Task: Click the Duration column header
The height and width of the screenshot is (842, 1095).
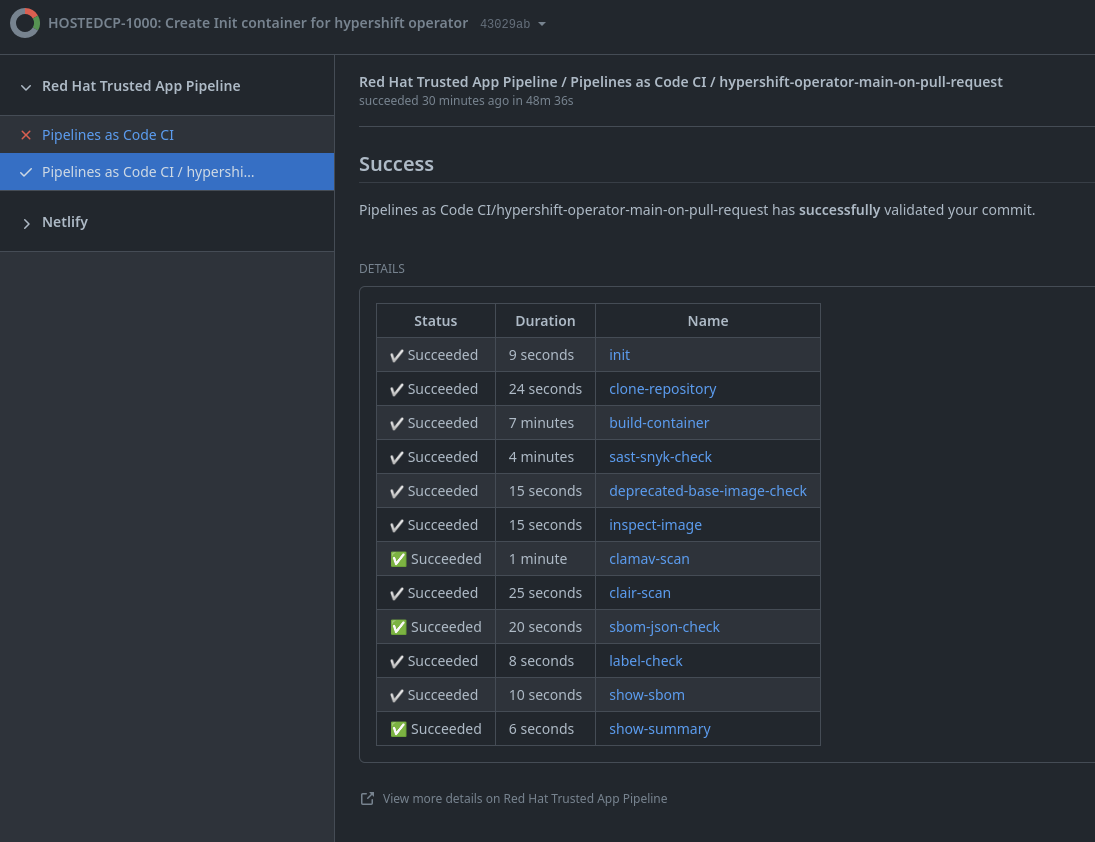Action: (545, 321)
